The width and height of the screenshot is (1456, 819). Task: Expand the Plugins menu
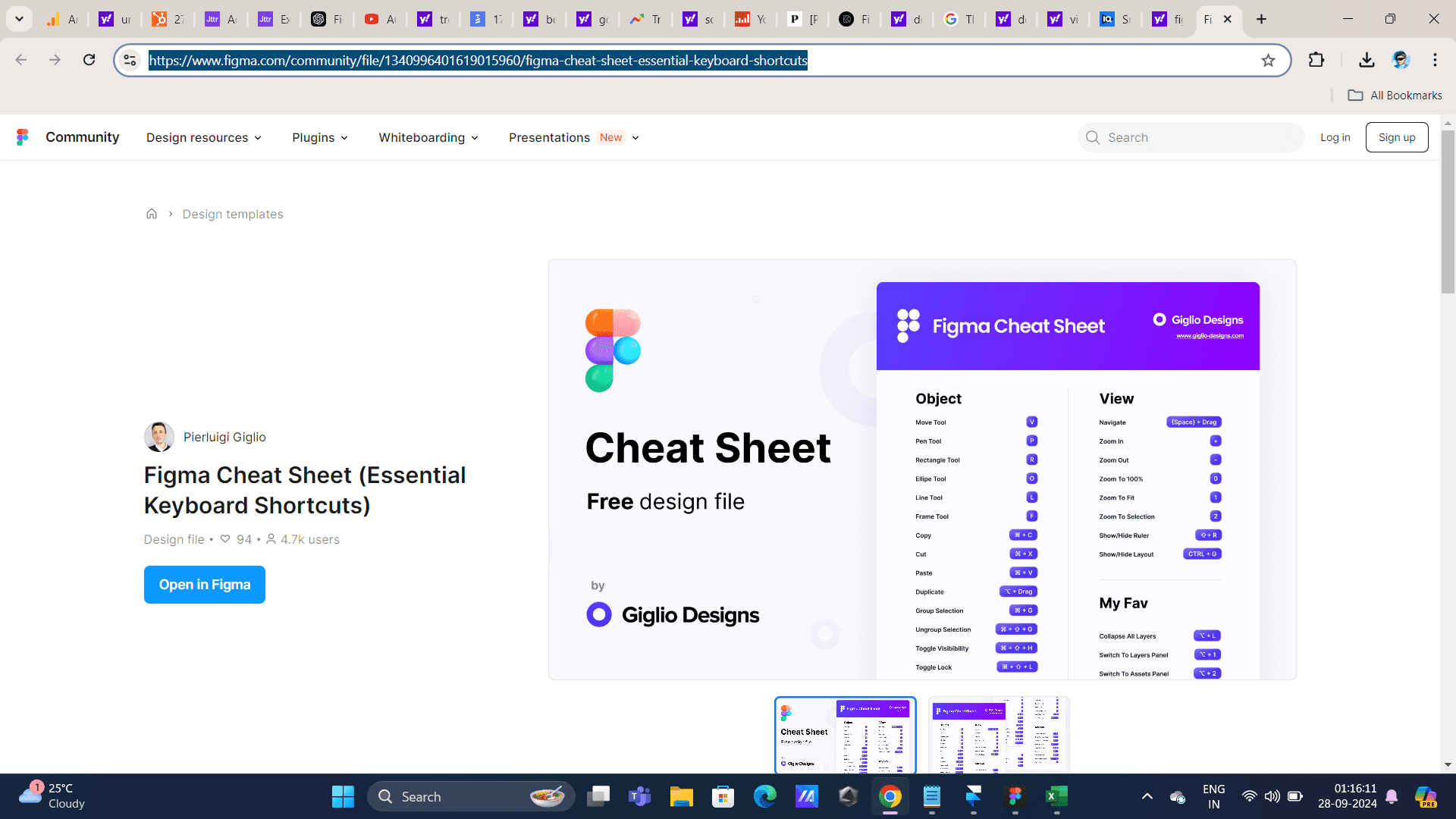tap(320, 137)
